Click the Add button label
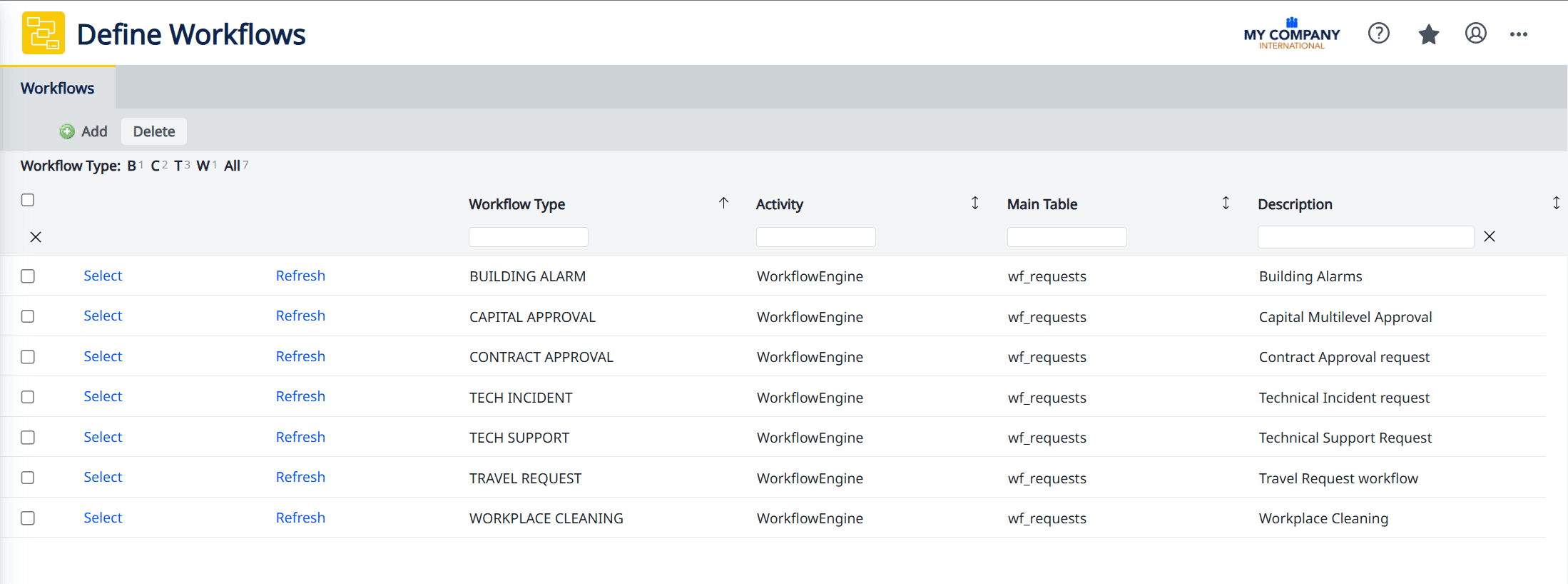 [x=94, y=131]
